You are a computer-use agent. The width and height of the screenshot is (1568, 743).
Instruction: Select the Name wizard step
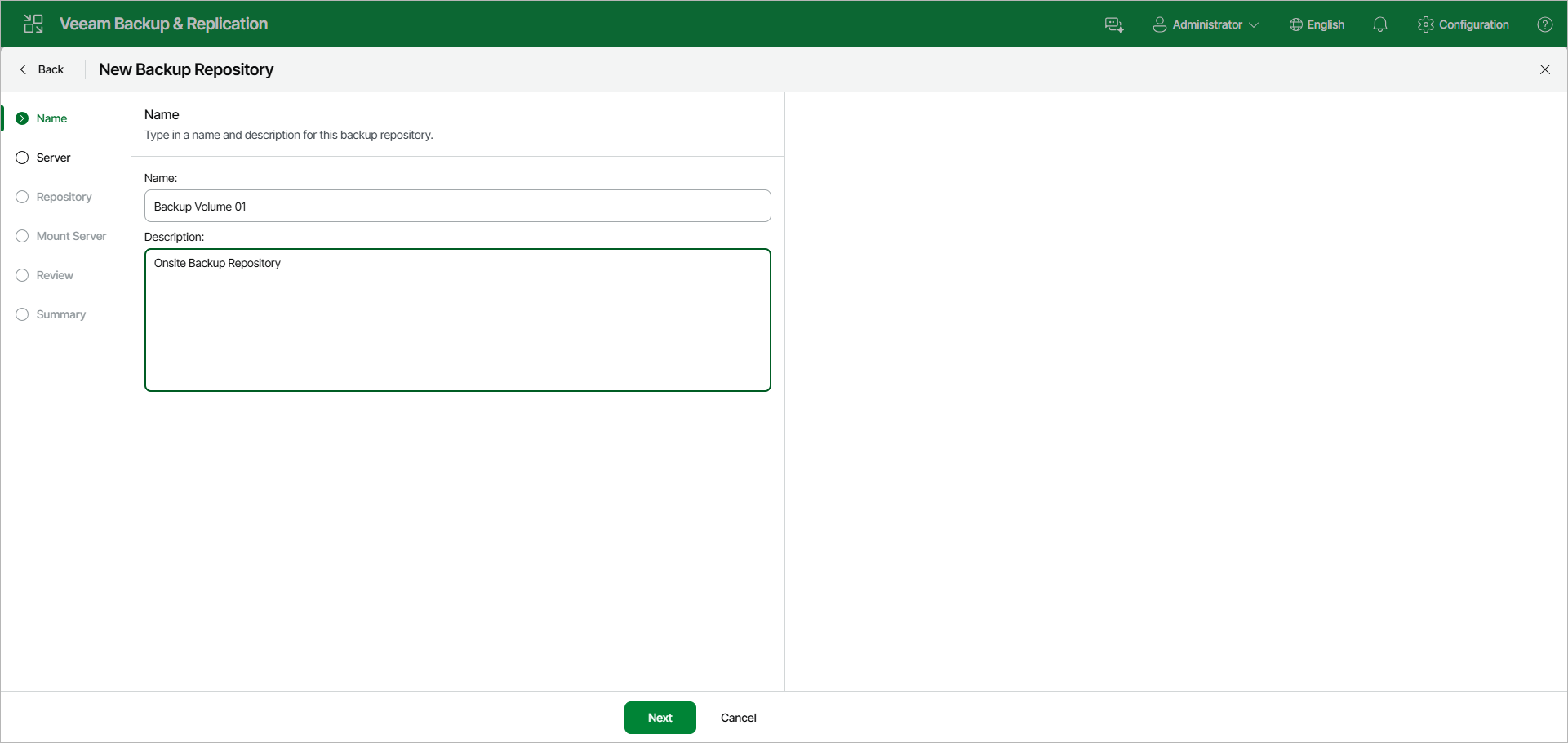51,118
